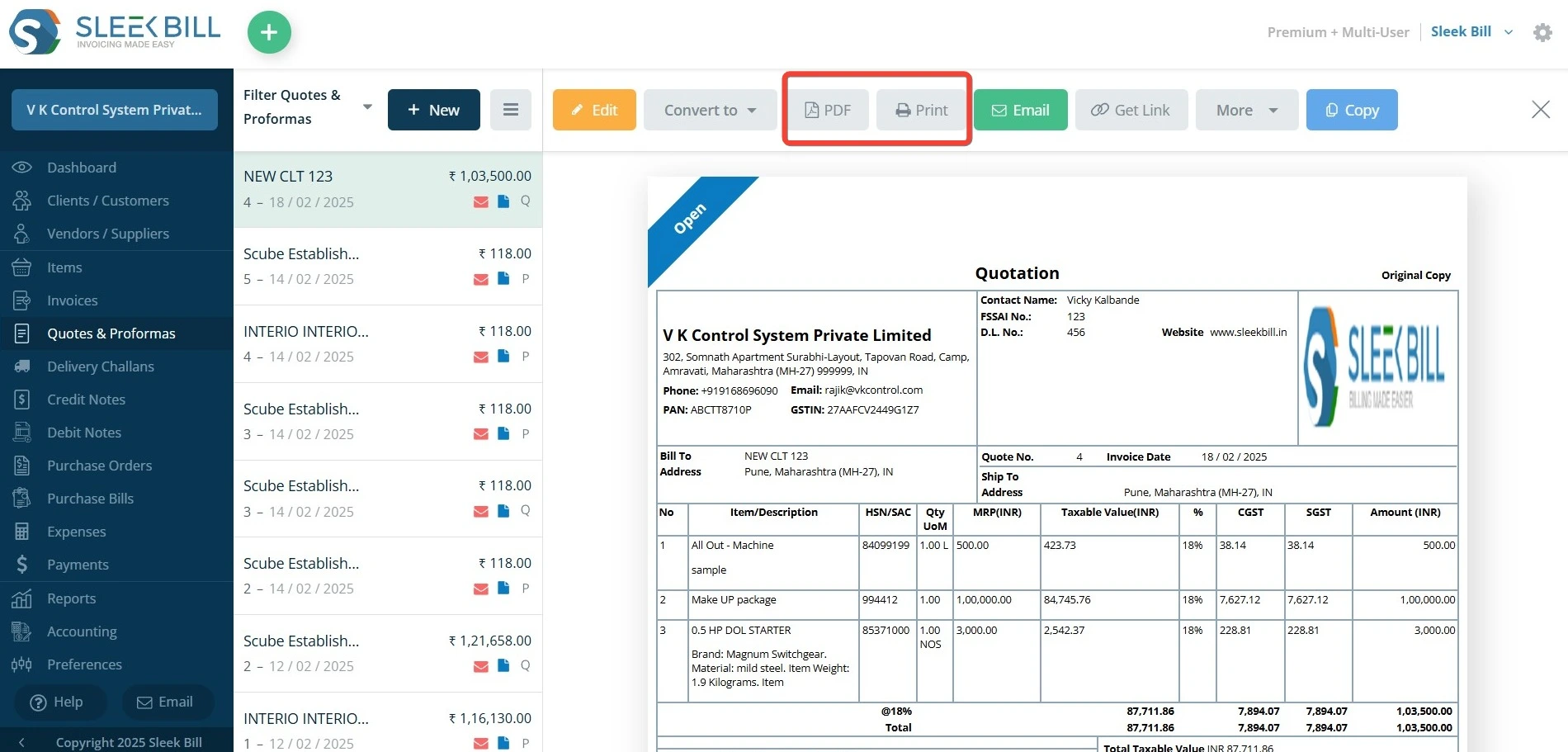Screen dimensions: 1568x752
Task: Click the Delivery Challans truck icon
Action: pyautogui.click(x=22, y=367)
